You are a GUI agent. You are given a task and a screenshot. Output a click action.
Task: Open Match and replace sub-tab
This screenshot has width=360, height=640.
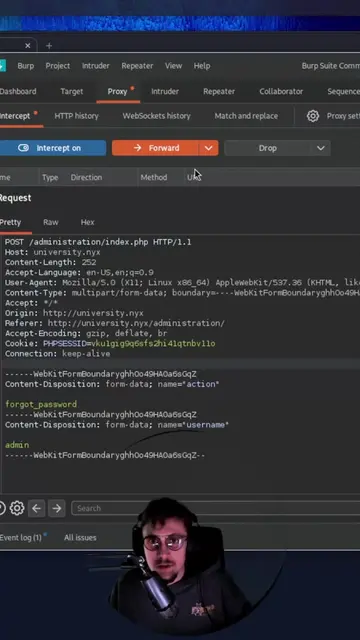[246, 116]
